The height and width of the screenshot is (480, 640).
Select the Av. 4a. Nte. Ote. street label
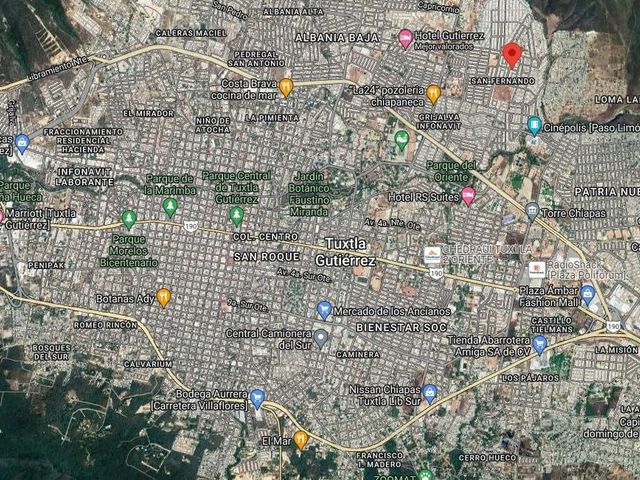click(391, 224)
